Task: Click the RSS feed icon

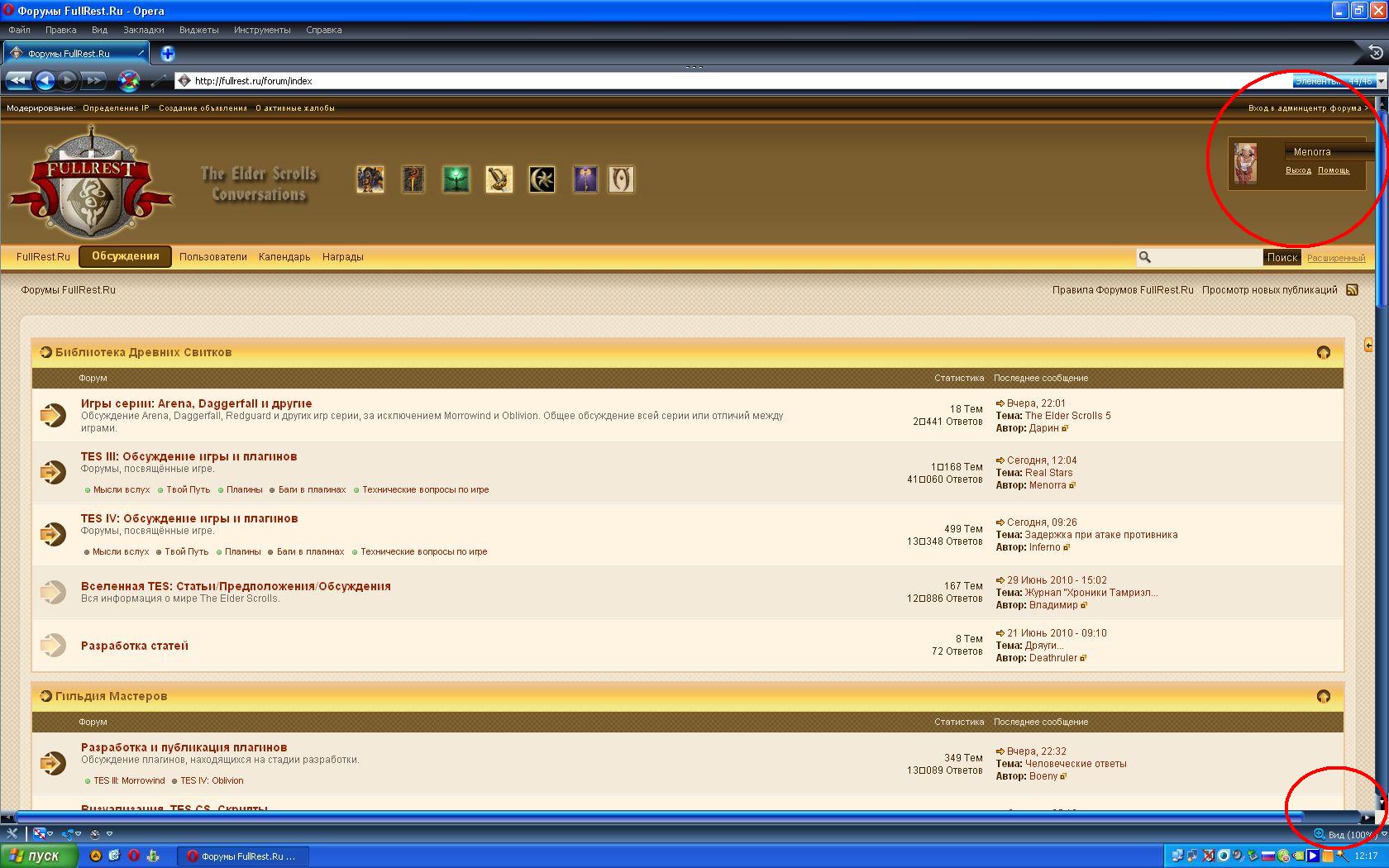Action: point(1353,290)
